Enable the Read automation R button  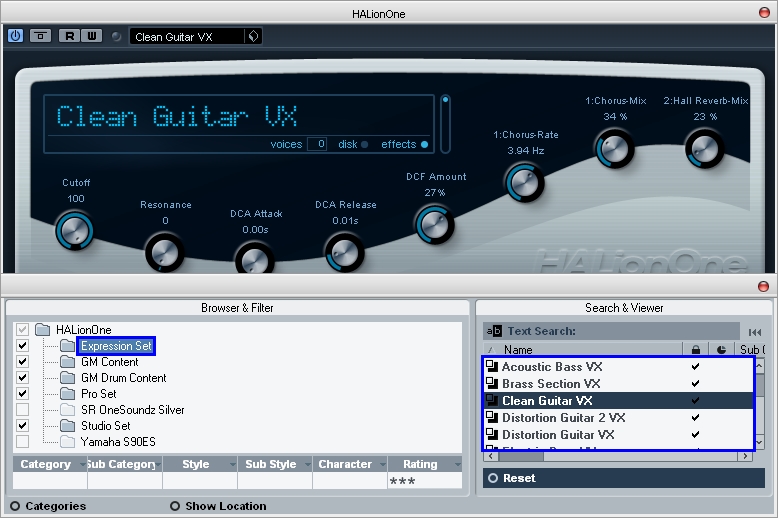tap(69, 36)
